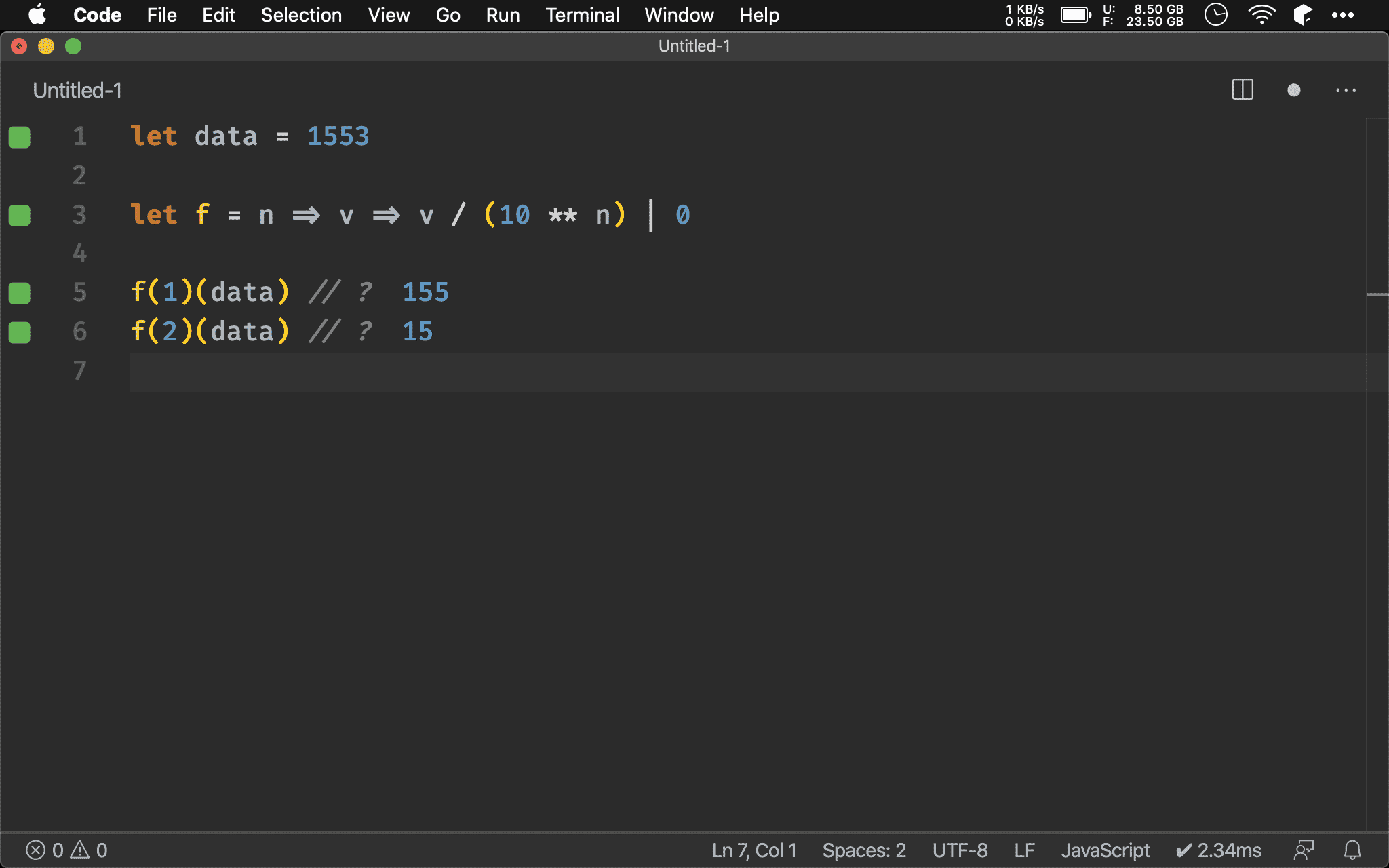This screenshot has width=1389, height=868.
Task: Open the Spaces: 2 indentation selector
Action: click(x=864, y=850)
